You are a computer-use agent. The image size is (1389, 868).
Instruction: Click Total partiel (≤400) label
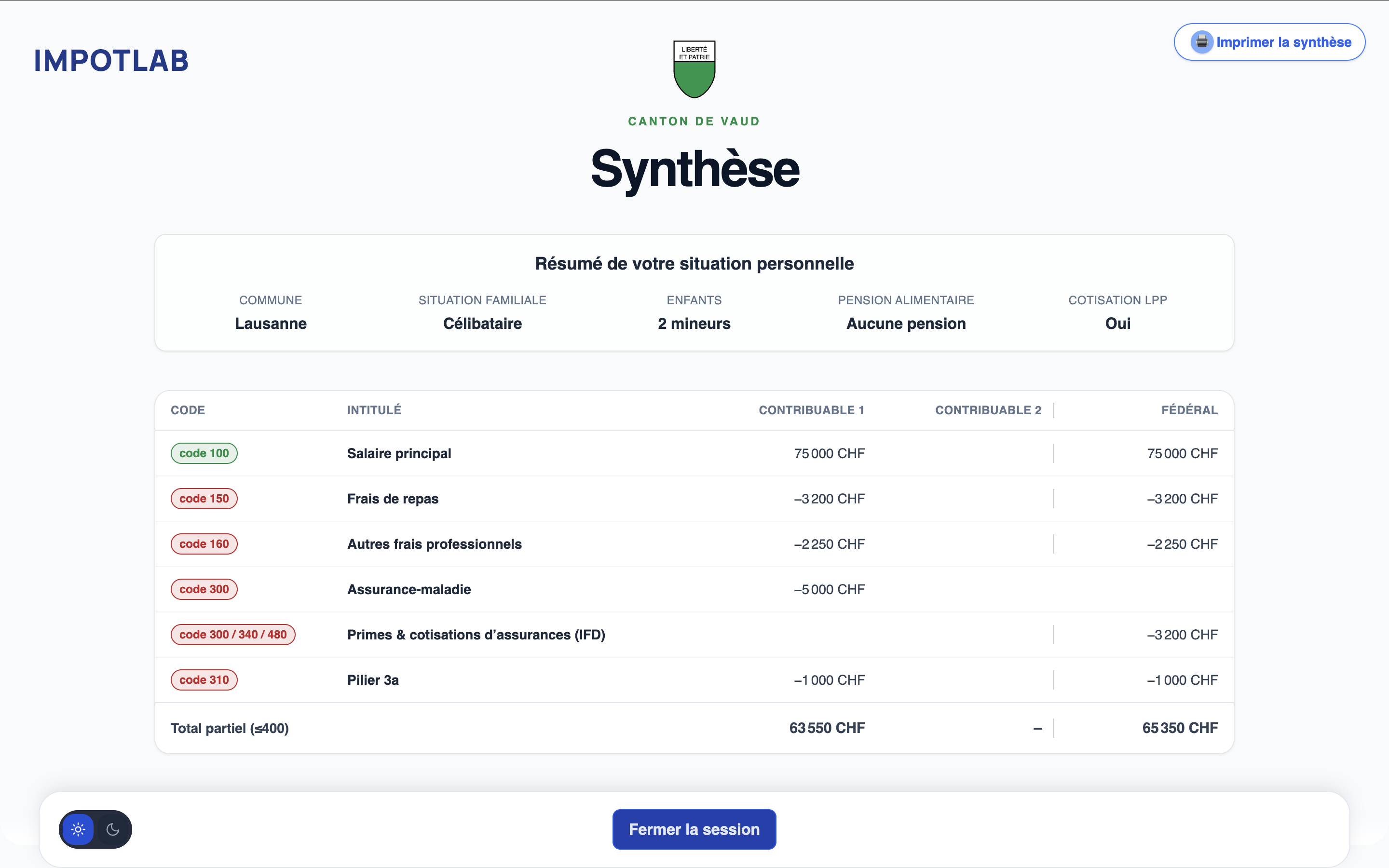[x=230, y=729]
